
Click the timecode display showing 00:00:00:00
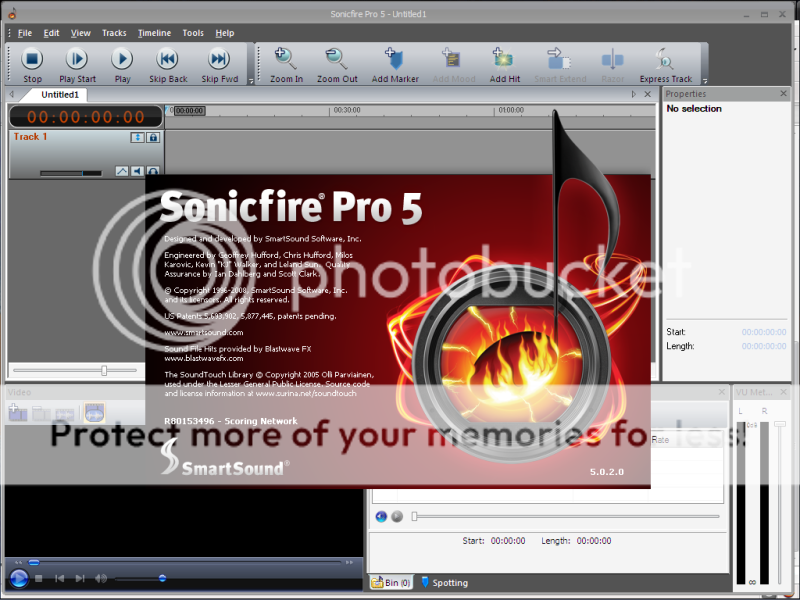click(x=84, y=115)
